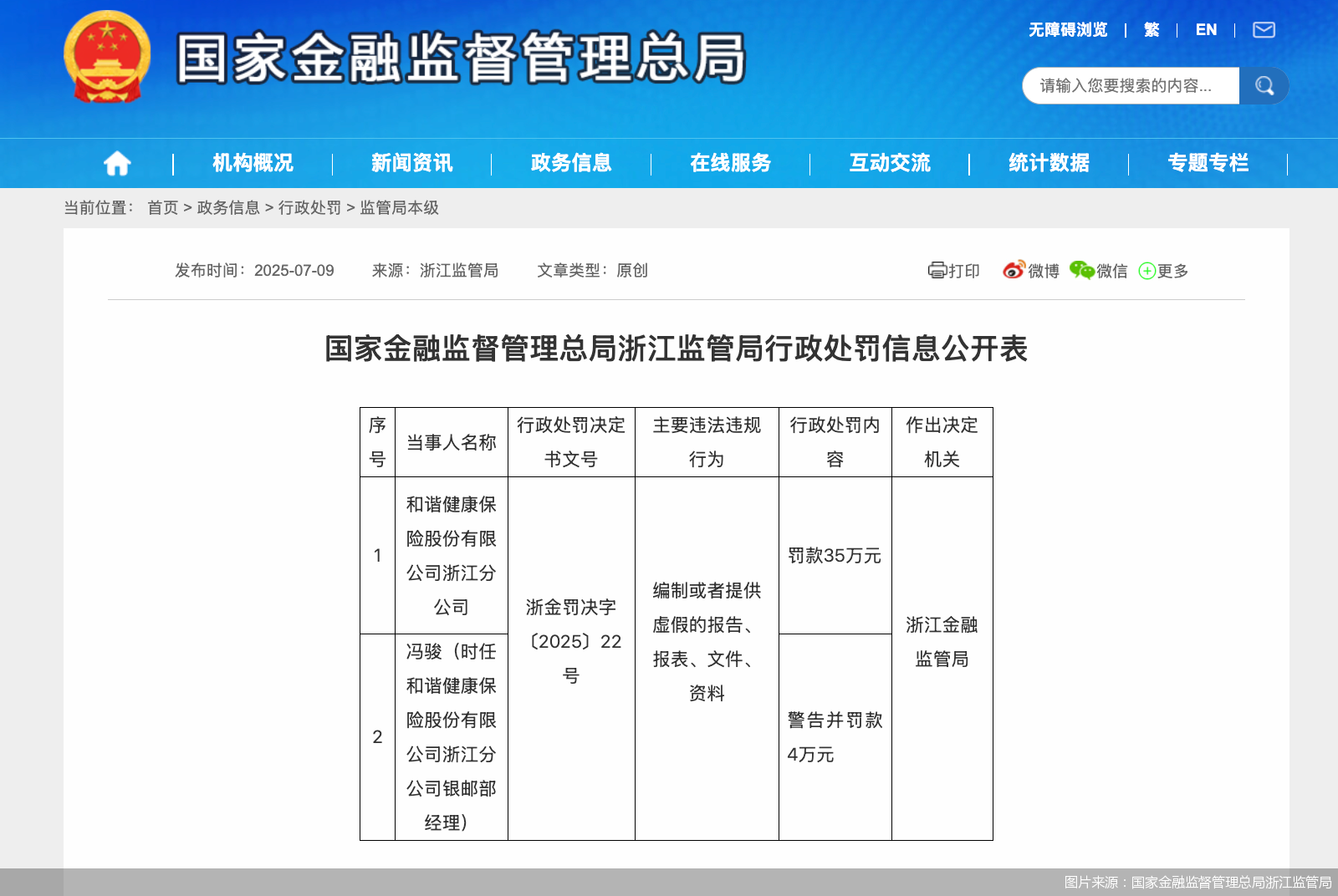Image resolution: width=1338 pixels, height=896 pixels.
Task: Click the 国家金融监督管理总局 site title
Action: pyautogui.click(x=461, y=58)
